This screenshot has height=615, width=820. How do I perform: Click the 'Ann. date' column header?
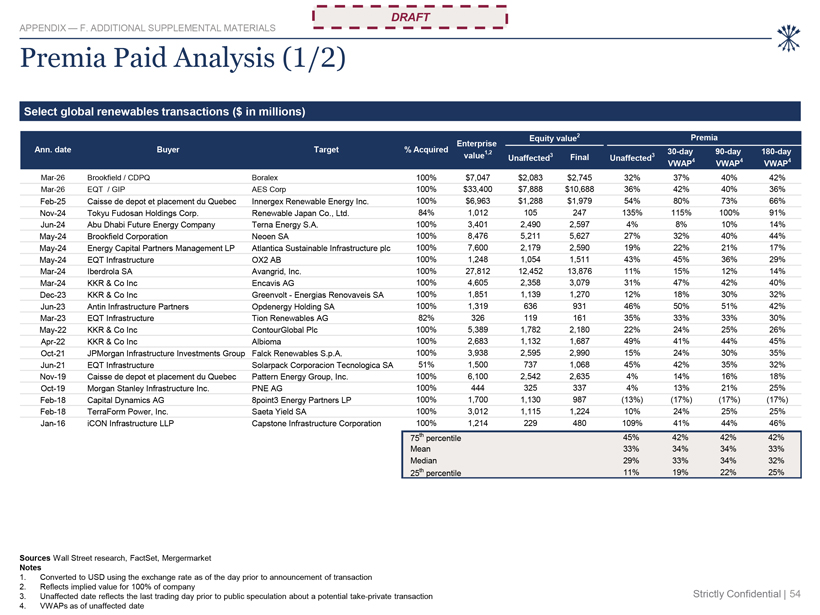point(53,150)
